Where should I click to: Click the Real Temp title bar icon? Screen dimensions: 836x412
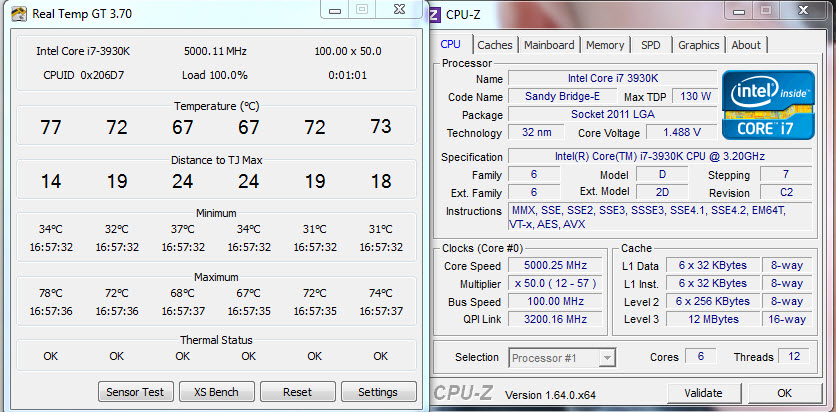pos(19,13)
